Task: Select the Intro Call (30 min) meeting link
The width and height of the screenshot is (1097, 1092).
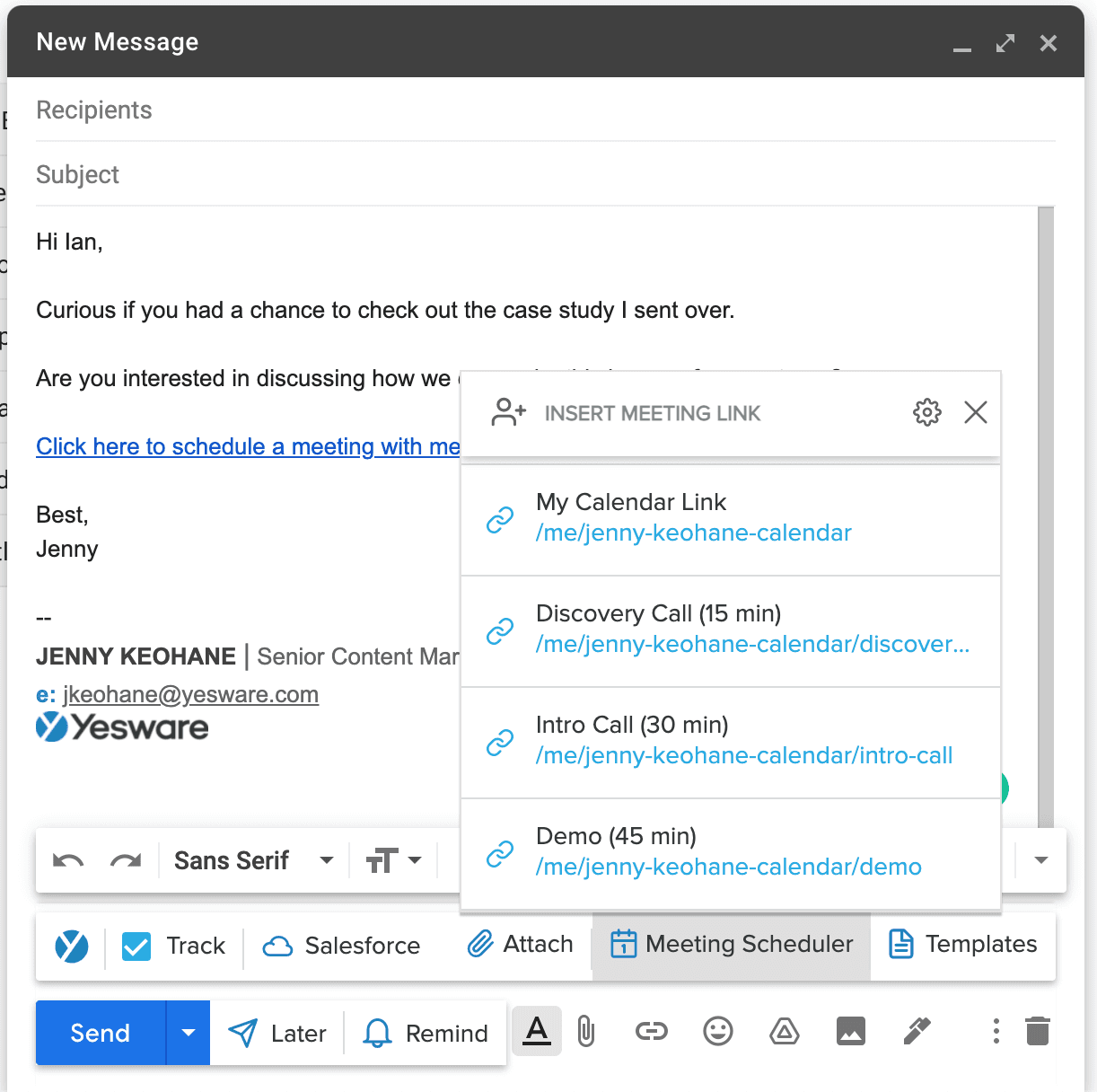Action: pos(731,740)
